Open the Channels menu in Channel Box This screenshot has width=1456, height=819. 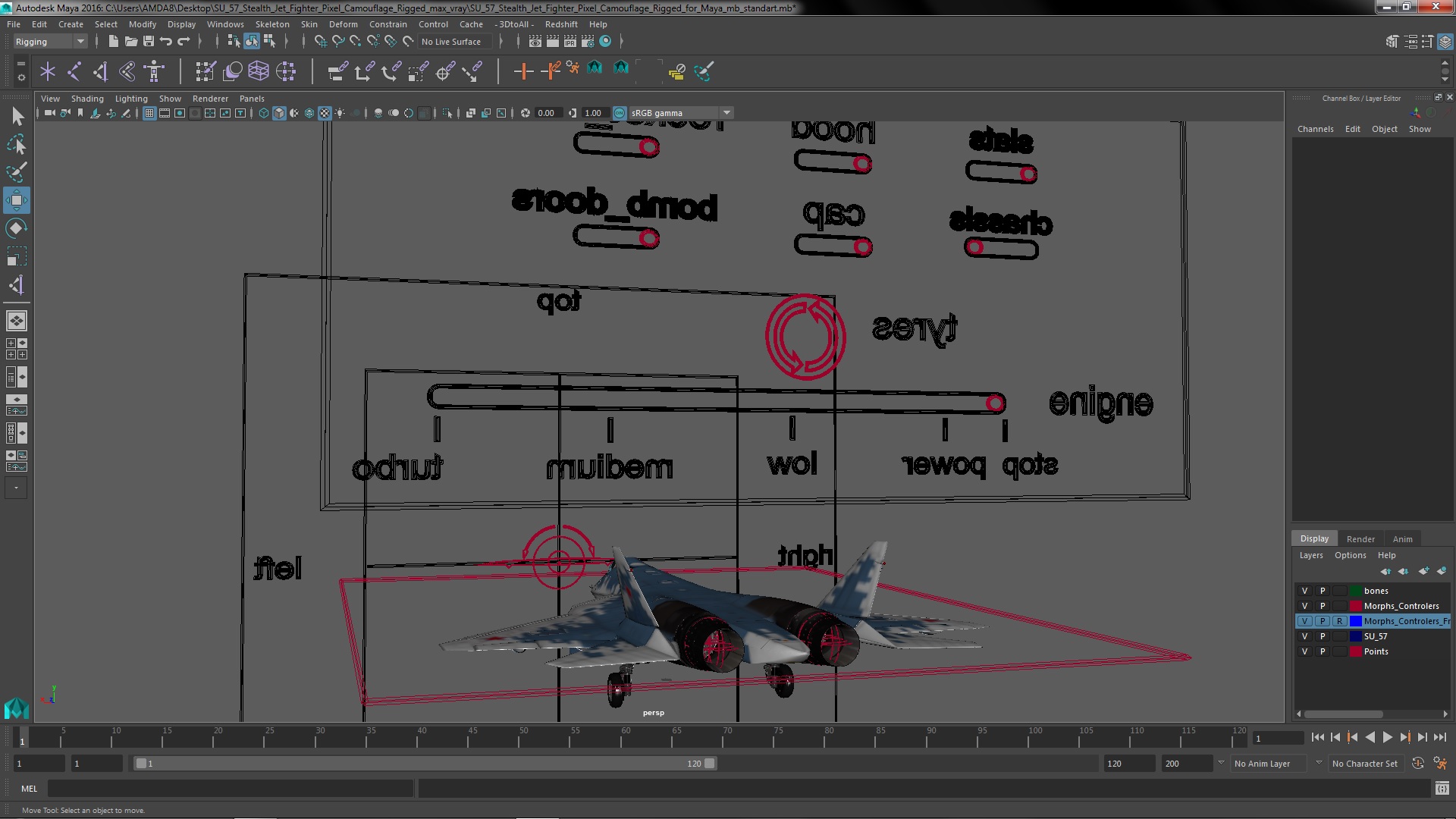click(x=1315, y=129)
